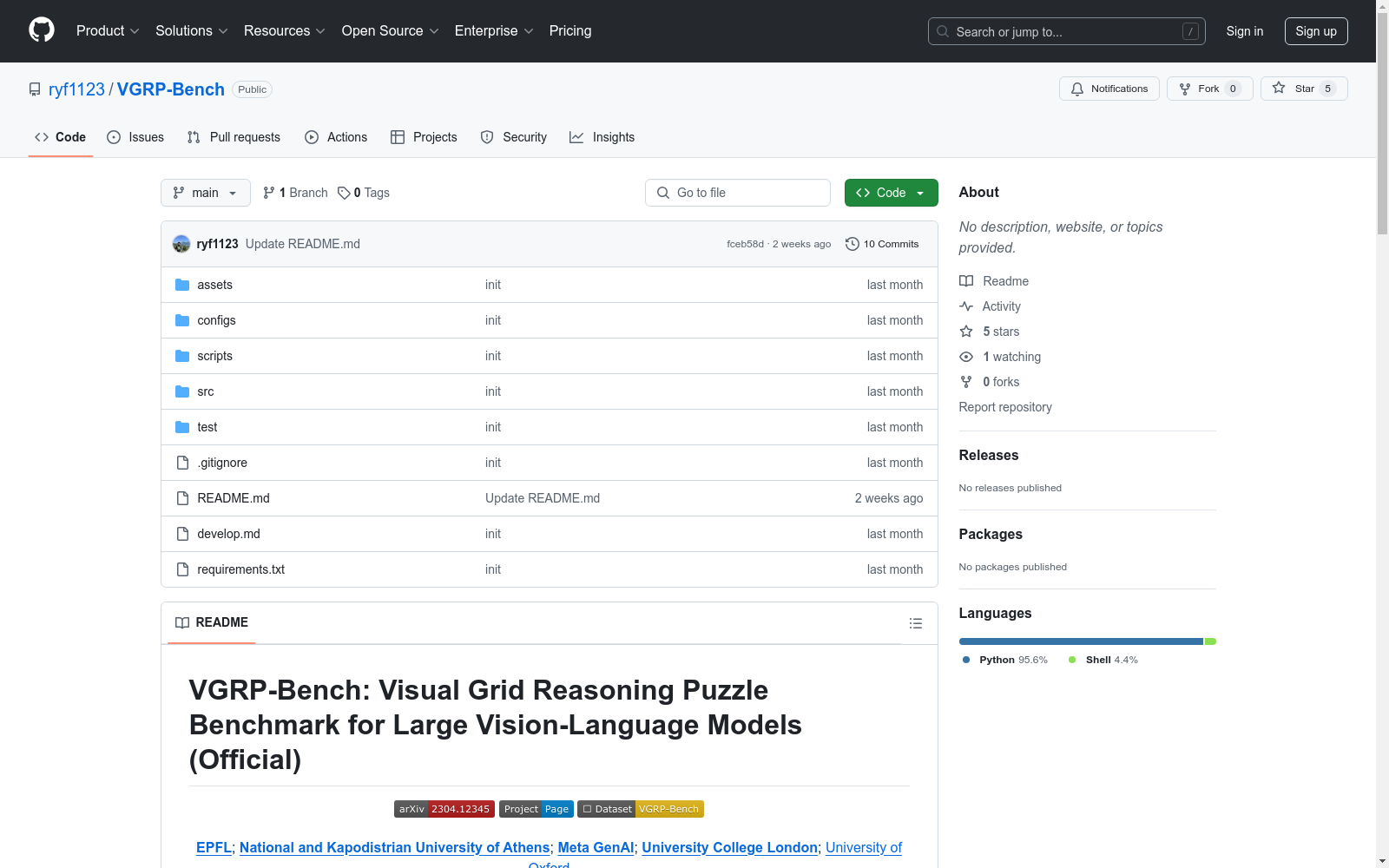This screenshot has width=1389, height=868.
Task: Click the green Shell segment of language bar
Action: (x=1210, y=641)
